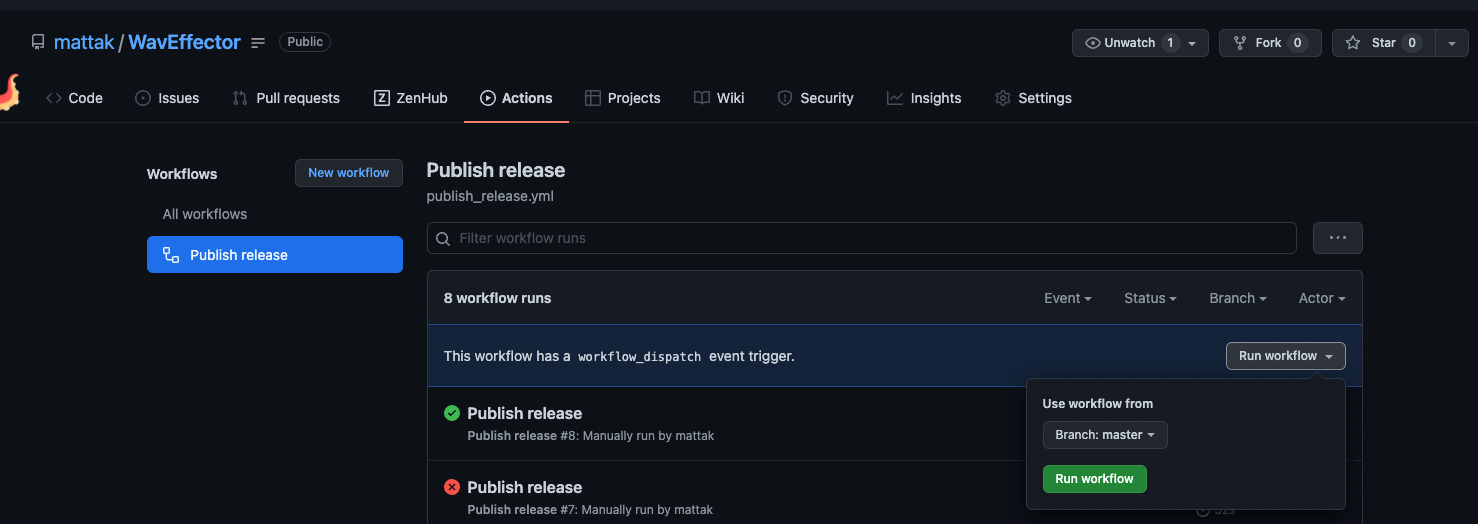Screen dimensions: 1478x524
Task: Open the Actor filter dropdown
Action: [1322, 298]
